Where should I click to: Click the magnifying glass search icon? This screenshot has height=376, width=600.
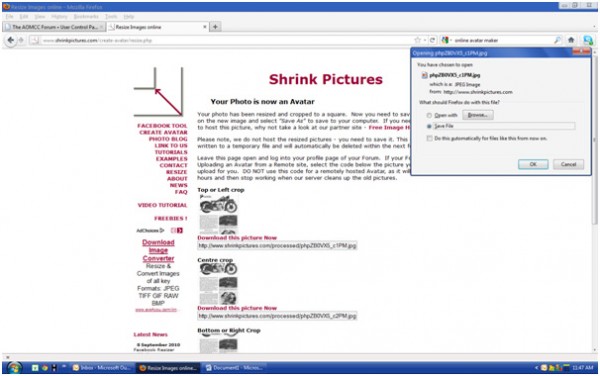[x=557, y=40]
